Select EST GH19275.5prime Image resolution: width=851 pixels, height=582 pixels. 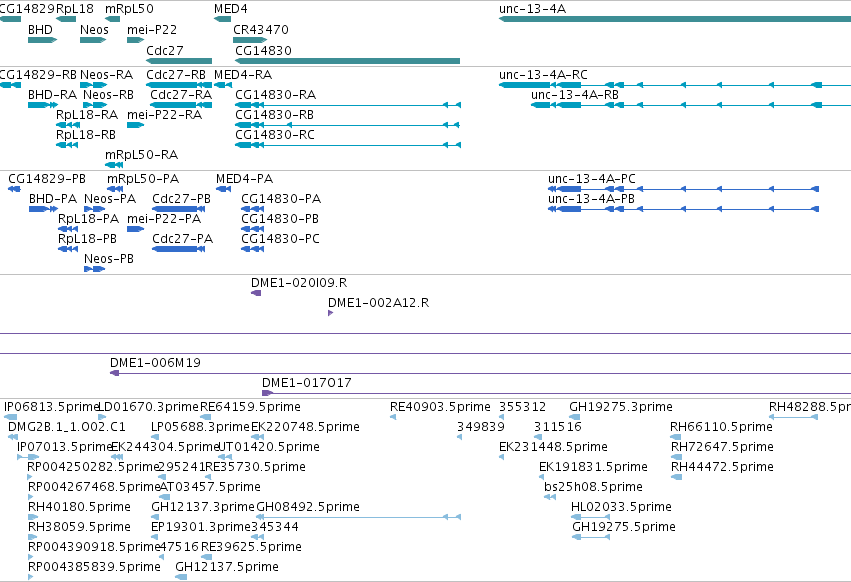pos(591,537)
